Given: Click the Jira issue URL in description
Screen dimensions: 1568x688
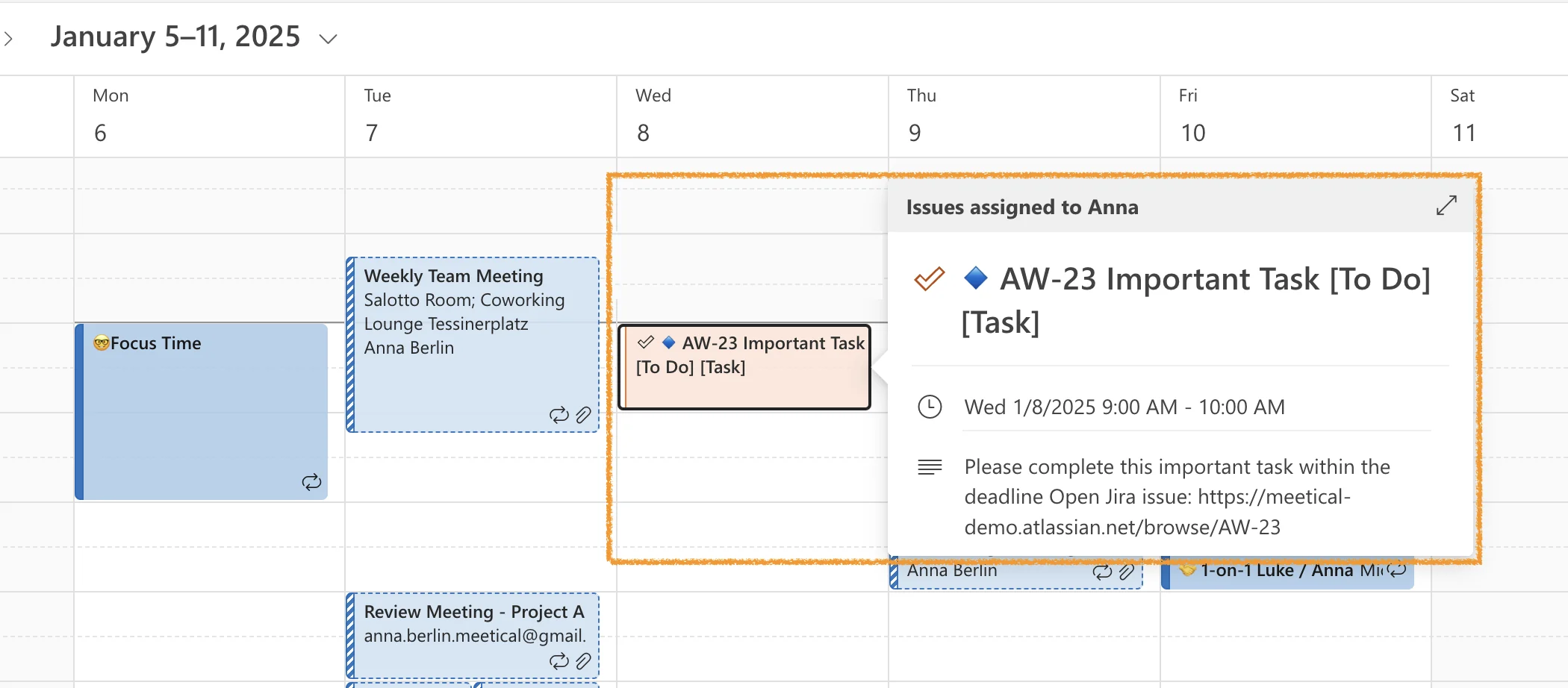Looking at the screenshot, I should [x=1157, y=512].
